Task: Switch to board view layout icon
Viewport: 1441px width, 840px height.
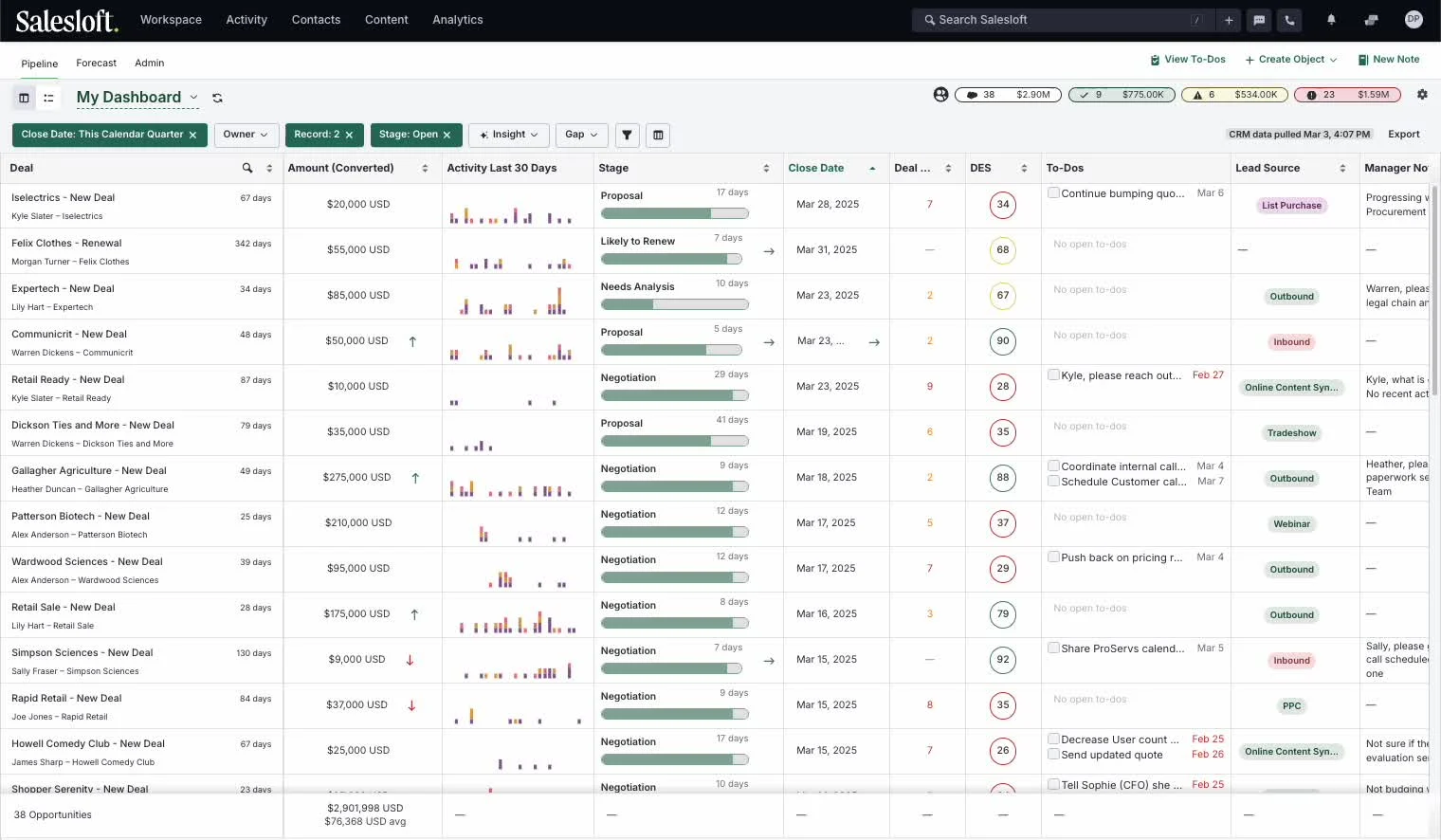Action: click(x=25, y=98)
